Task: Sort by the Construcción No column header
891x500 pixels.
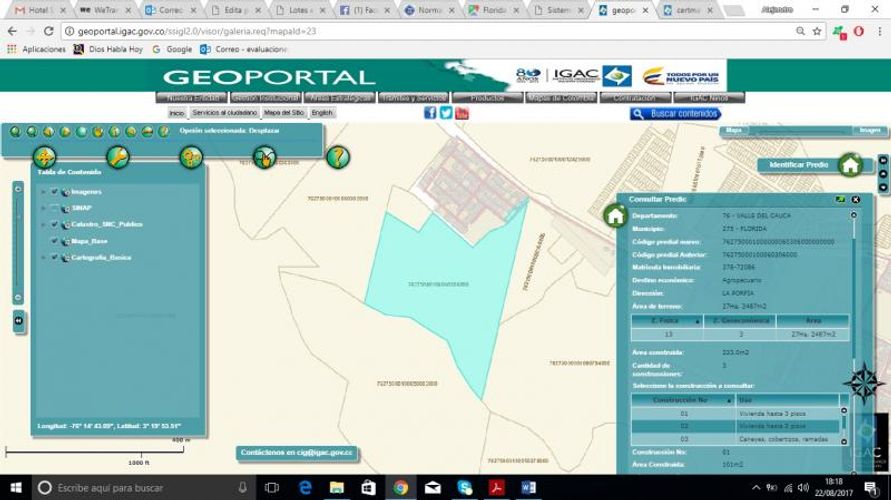Action: [x=683, y=401]
